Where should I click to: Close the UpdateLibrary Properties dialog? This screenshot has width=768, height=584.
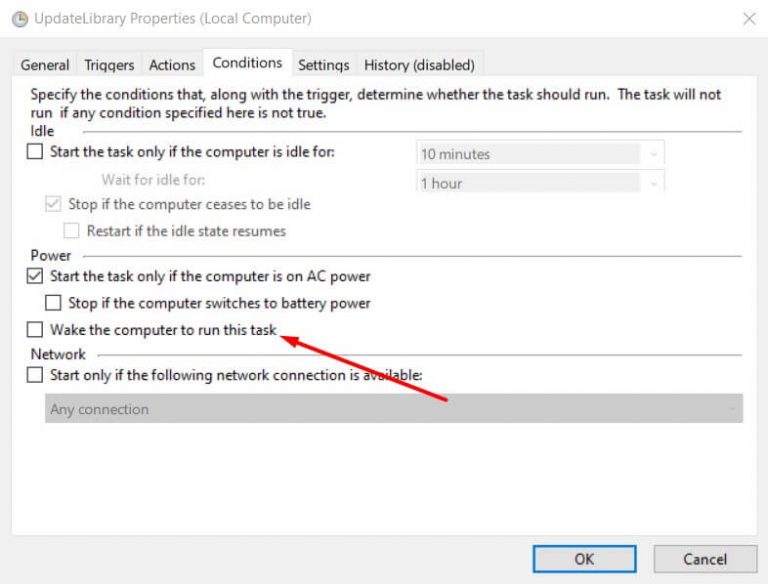749,18
